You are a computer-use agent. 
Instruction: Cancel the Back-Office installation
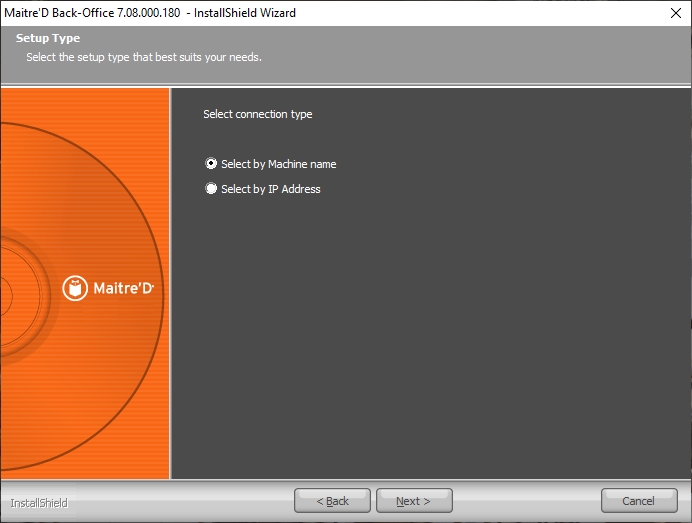[x=638, y=501]
